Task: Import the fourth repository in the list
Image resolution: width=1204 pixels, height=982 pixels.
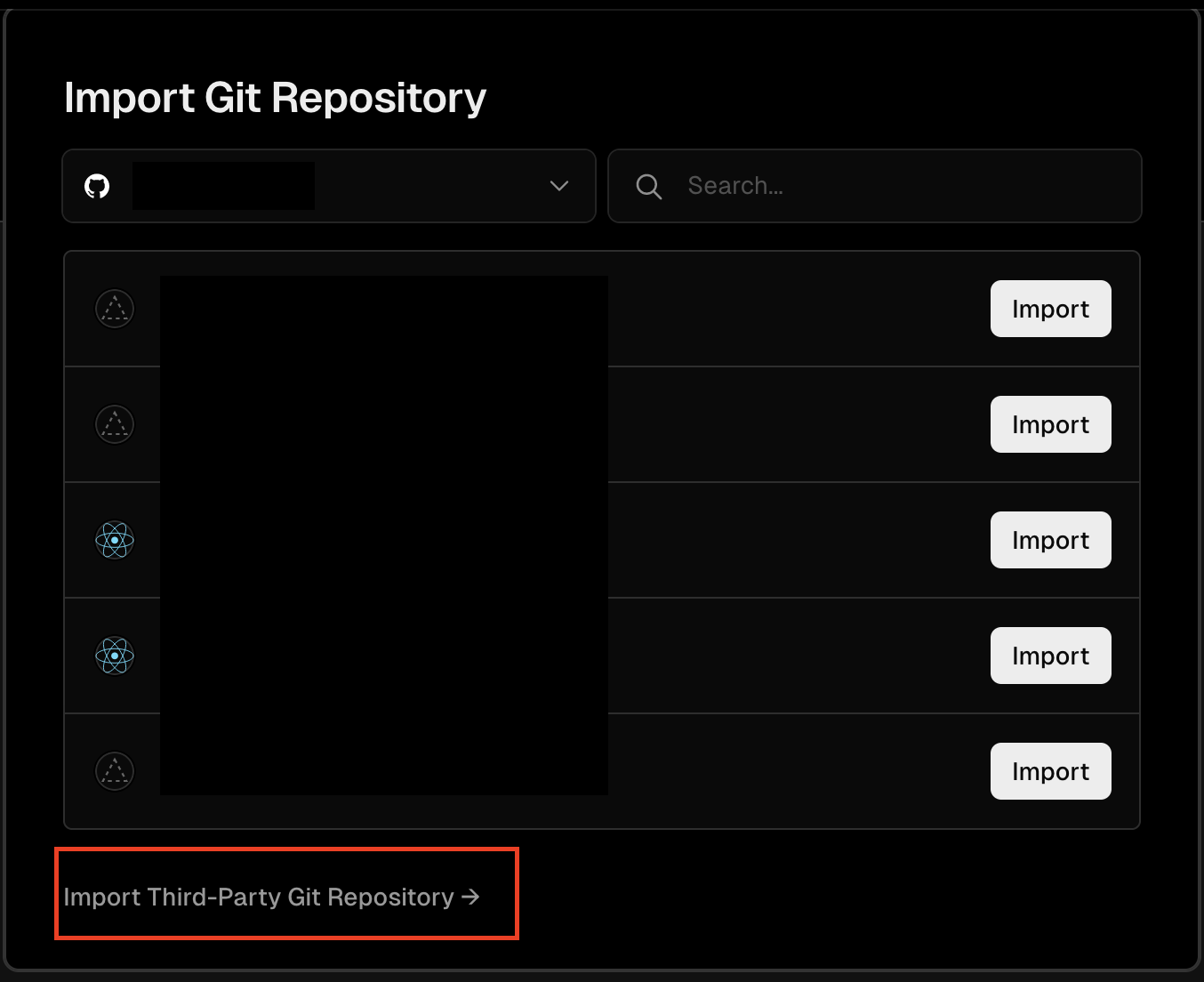Action: tap(1051, 656)
